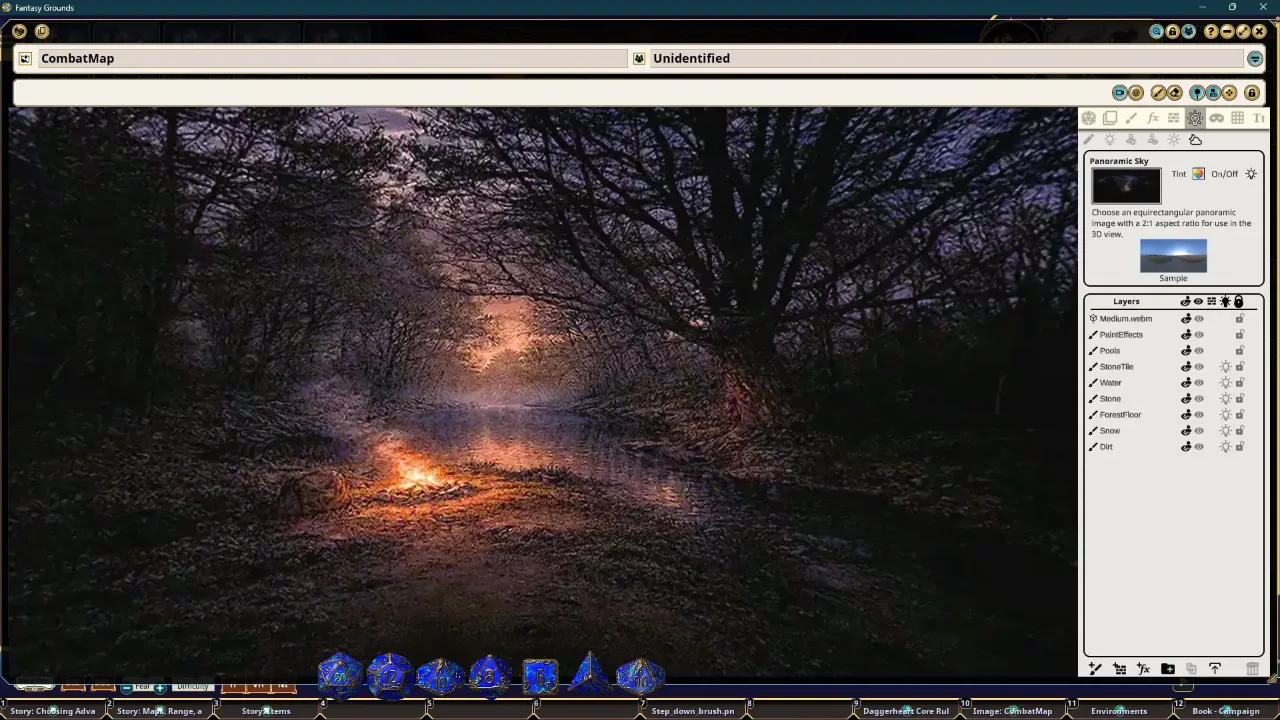
Task: Select the cloud sky sub-tool
Action: [x=1195, y=140]
